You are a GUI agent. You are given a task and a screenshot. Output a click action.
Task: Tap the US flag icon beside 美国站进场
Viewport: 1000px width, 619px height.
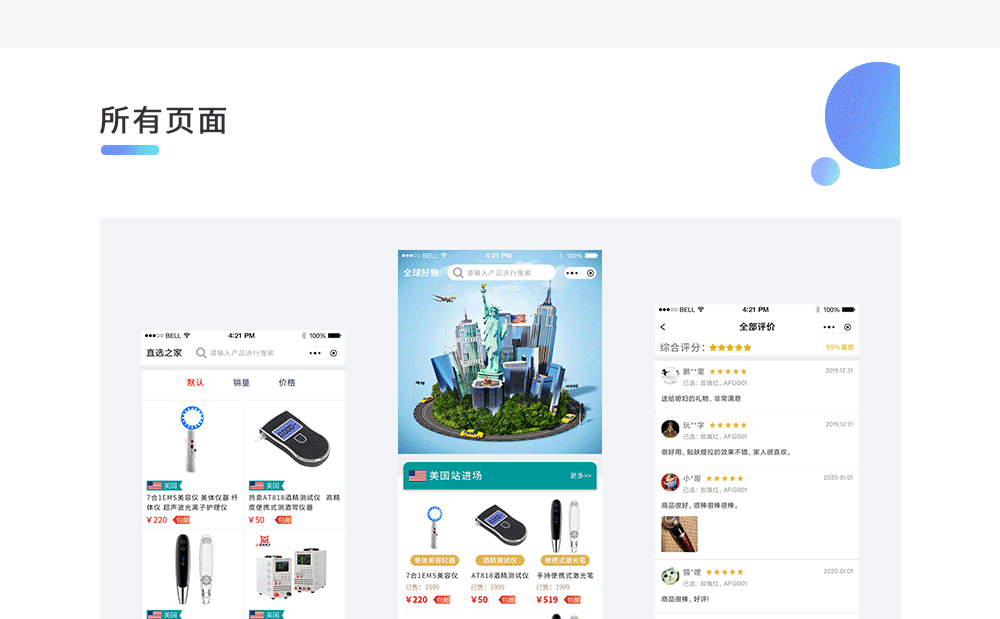417,476
